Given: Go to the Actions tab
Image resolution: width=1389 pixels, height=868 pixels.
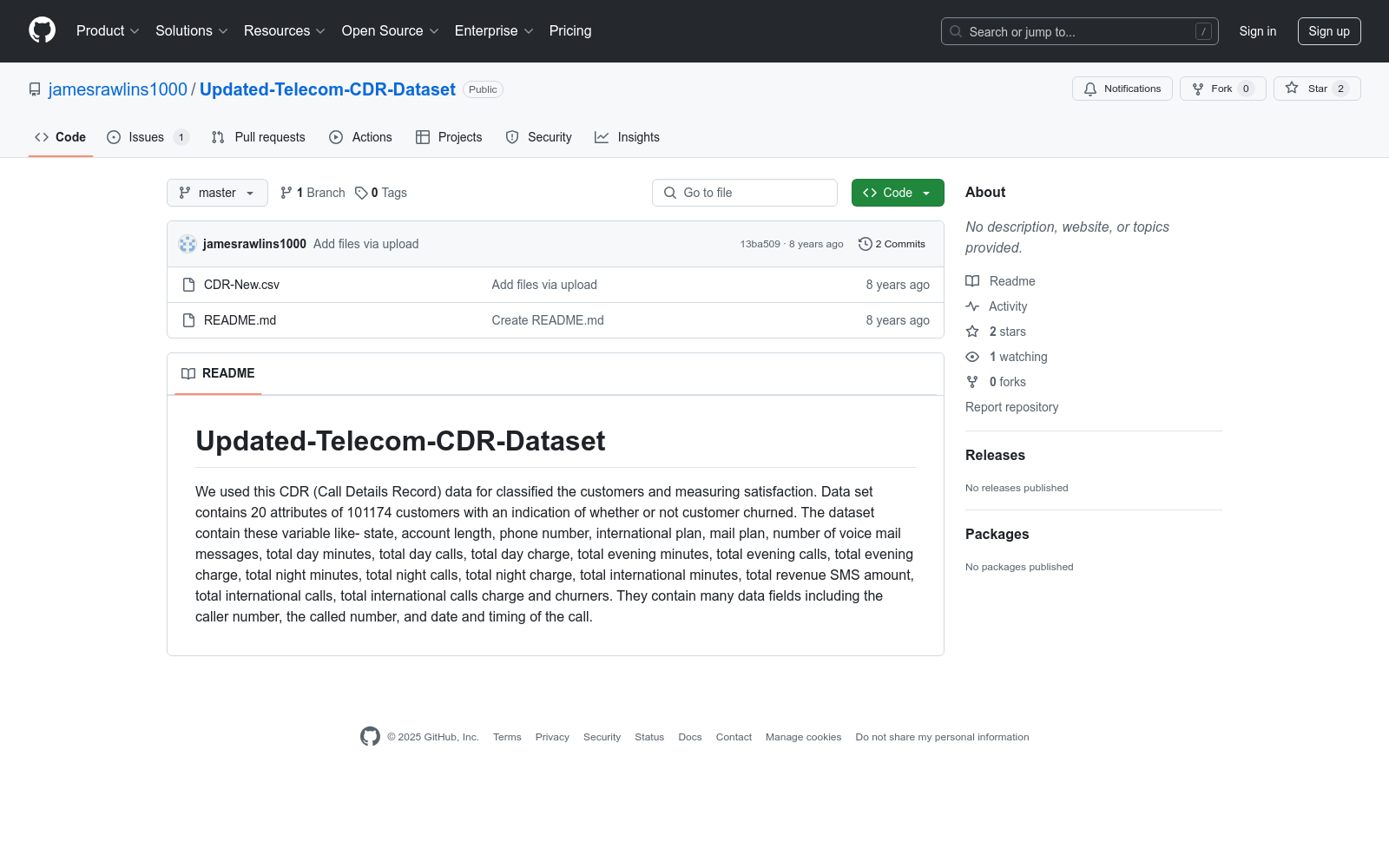Looking at the screenshot, I should 360,137.
